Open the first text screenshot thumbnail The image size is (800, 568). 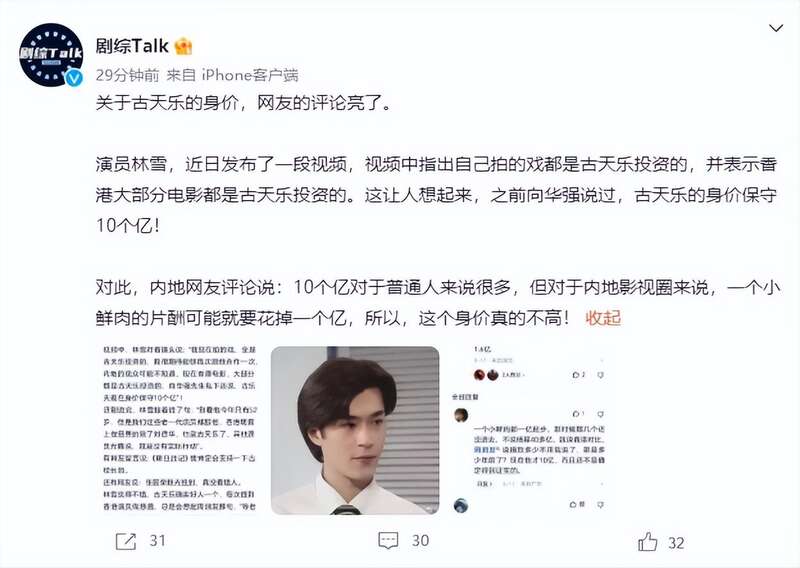pos(180,429)
